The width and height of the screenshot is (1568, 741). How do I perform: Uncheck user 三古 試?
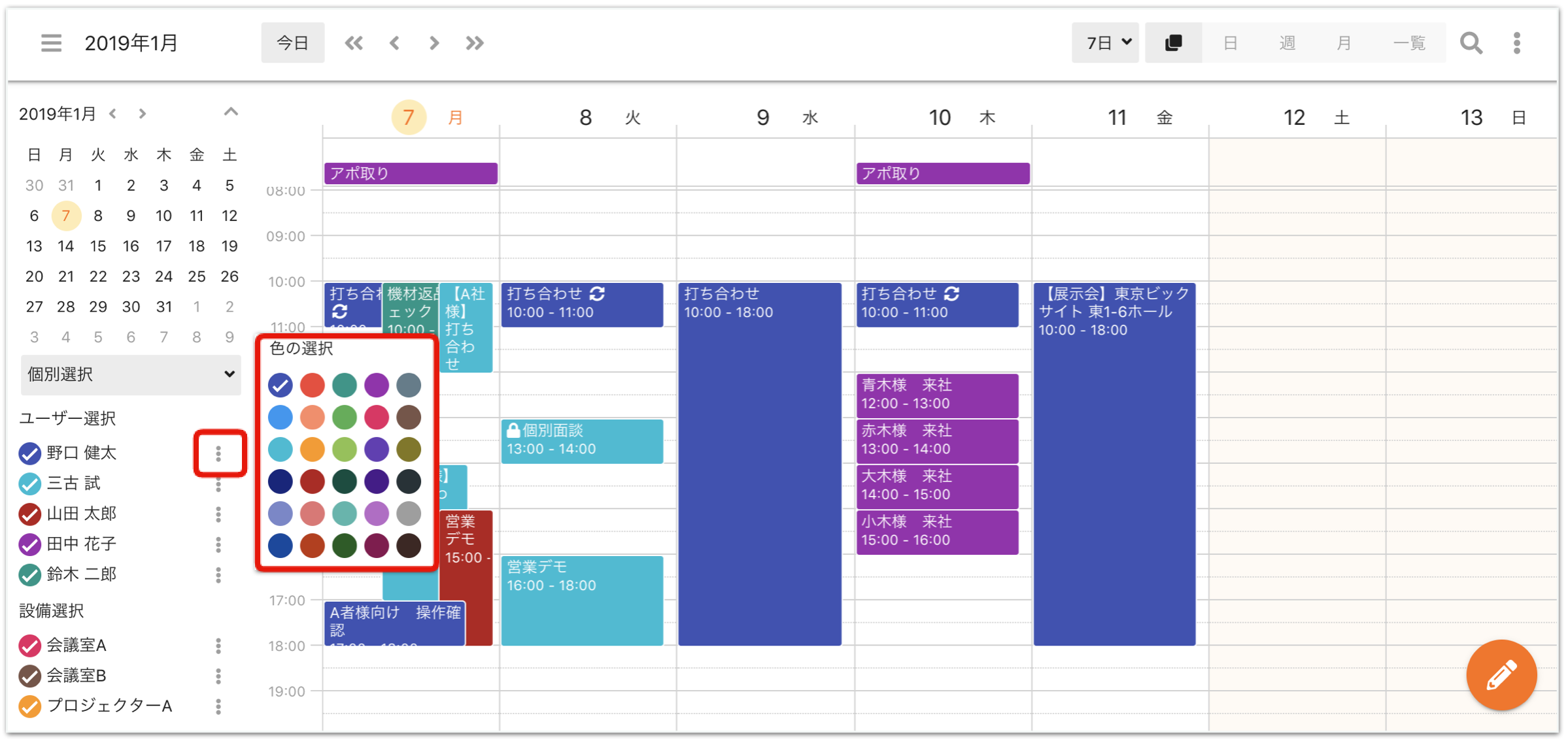coord(29,484)
